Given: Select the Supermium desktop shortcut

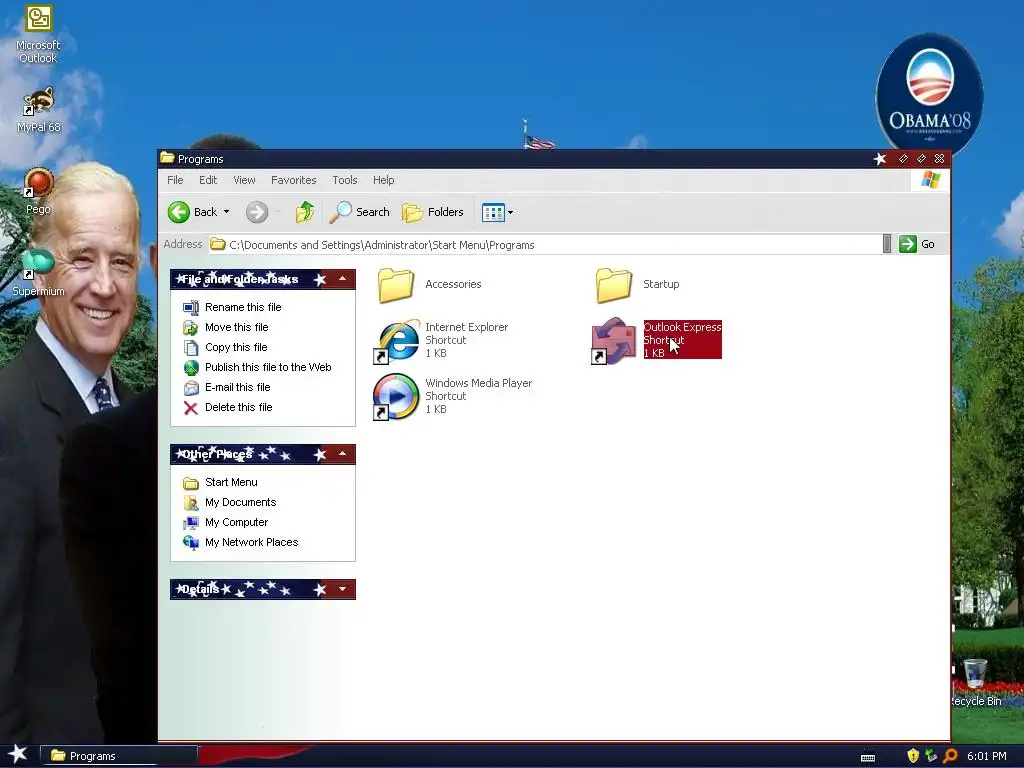Looking at the screenshot, I should pyautogui.click(x=38, y=273).
